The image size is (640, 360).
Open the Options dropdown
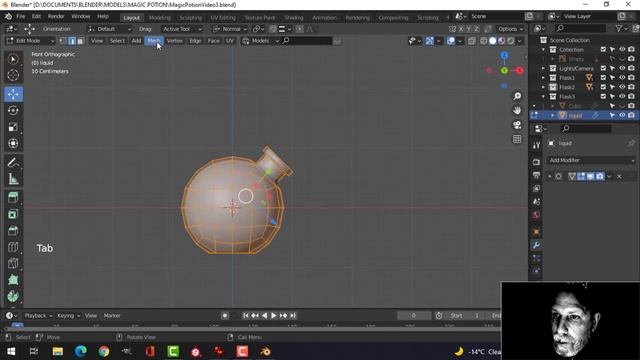click(x=510, y=29)
